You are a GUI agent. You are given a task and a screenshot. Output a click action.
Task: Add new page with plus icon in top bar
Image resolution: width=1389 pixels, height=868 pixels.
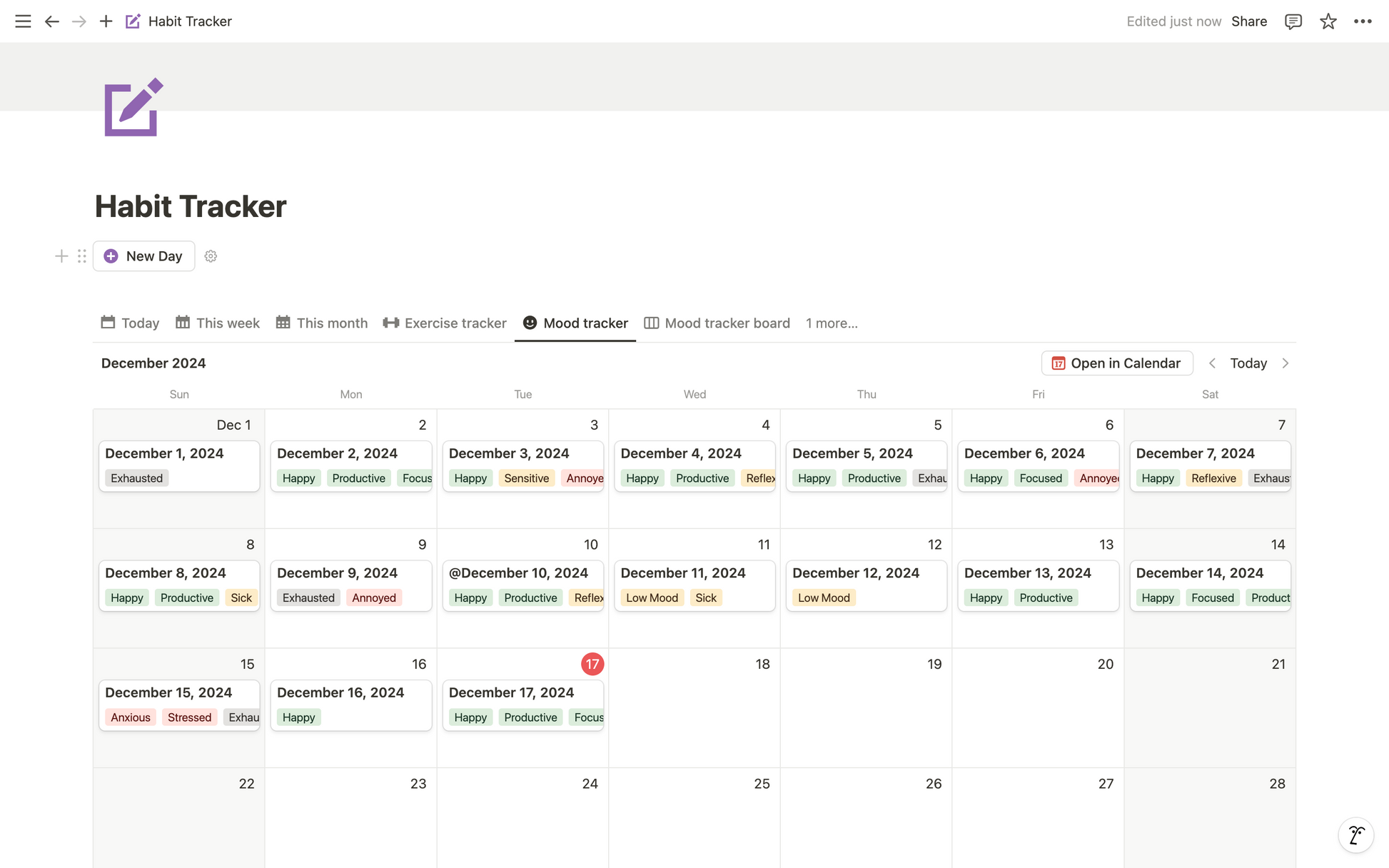point(106,21)
